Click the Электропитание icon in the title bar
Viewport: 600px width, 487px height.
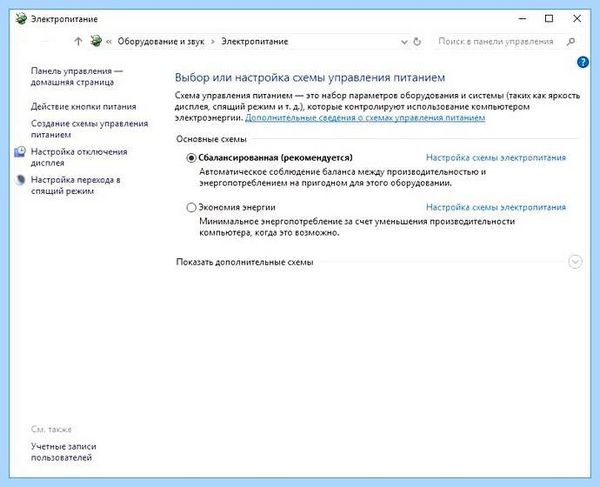[x=21, y=18]
